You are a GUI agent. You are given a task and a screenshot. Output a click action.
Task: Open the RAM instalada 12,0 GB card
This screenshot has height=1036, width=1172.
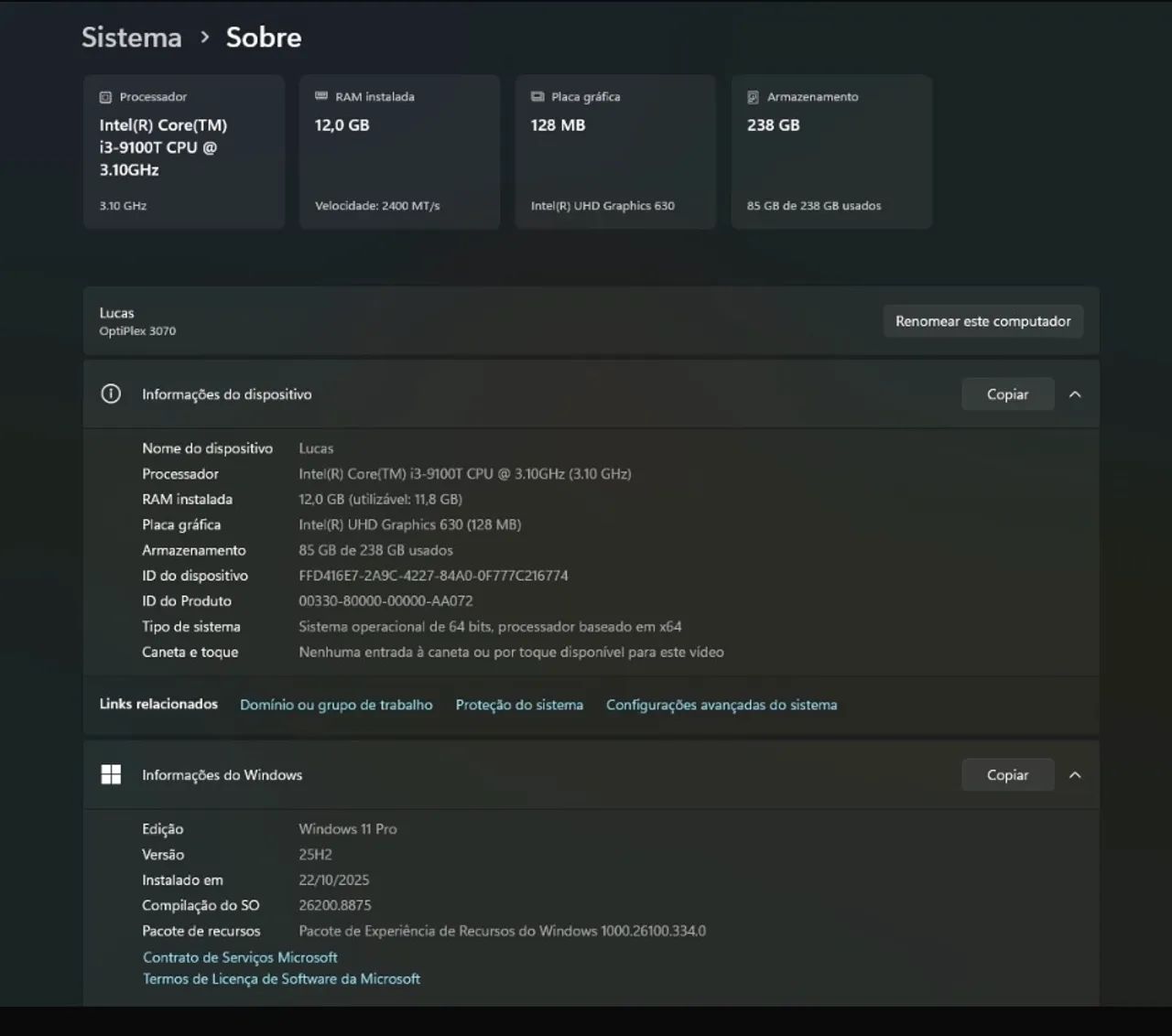399,152
